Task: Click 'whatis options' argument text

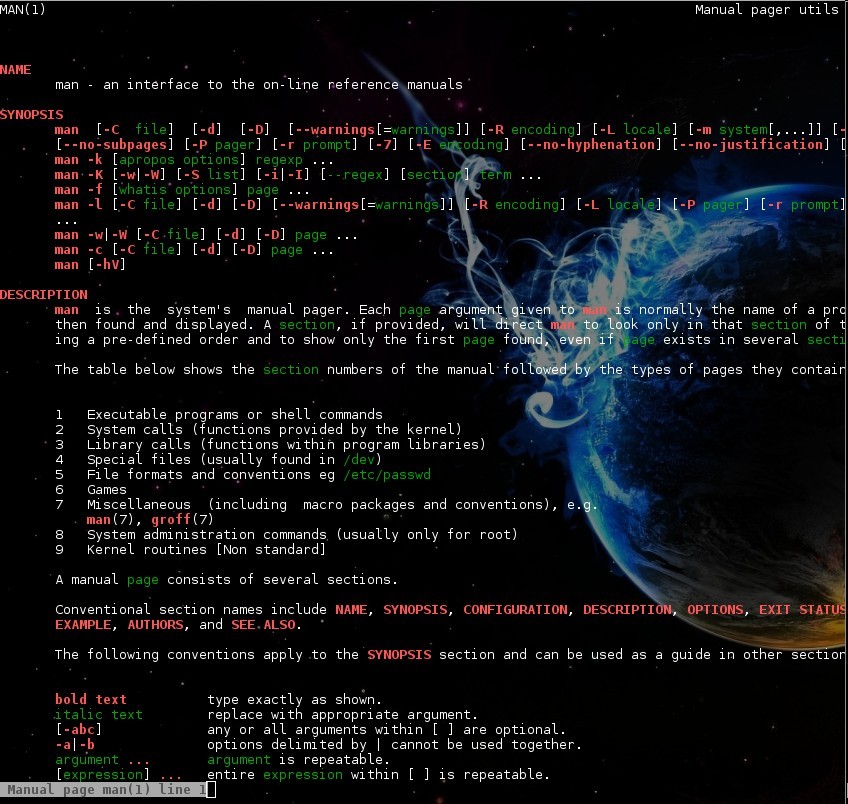Action: [174, 190]
